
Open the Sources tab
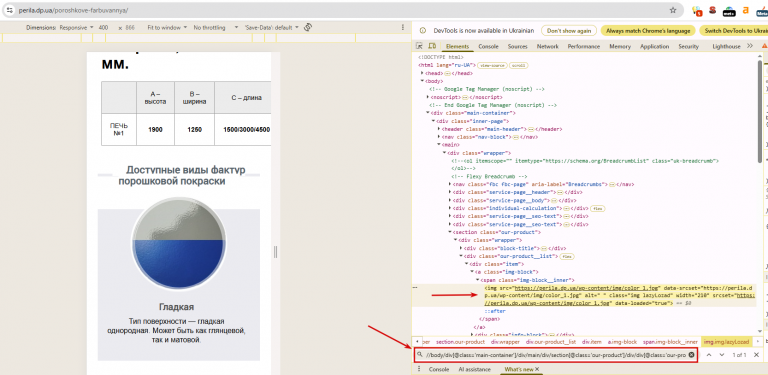(517, 47)
